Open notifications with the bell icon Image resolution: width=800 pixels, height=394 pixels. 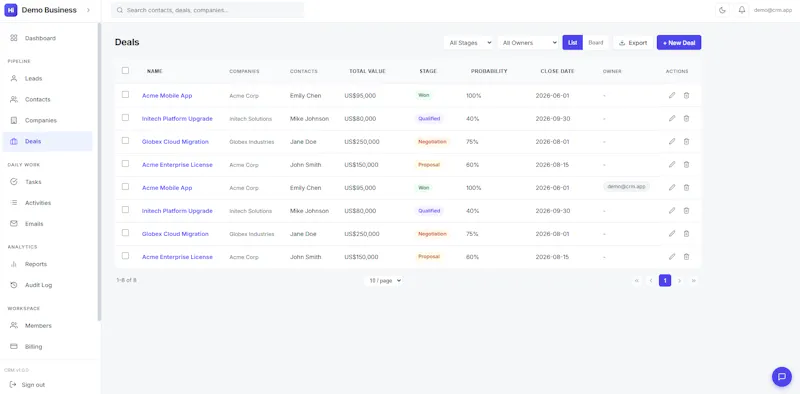pyautogui.click(x=742, y=10)
